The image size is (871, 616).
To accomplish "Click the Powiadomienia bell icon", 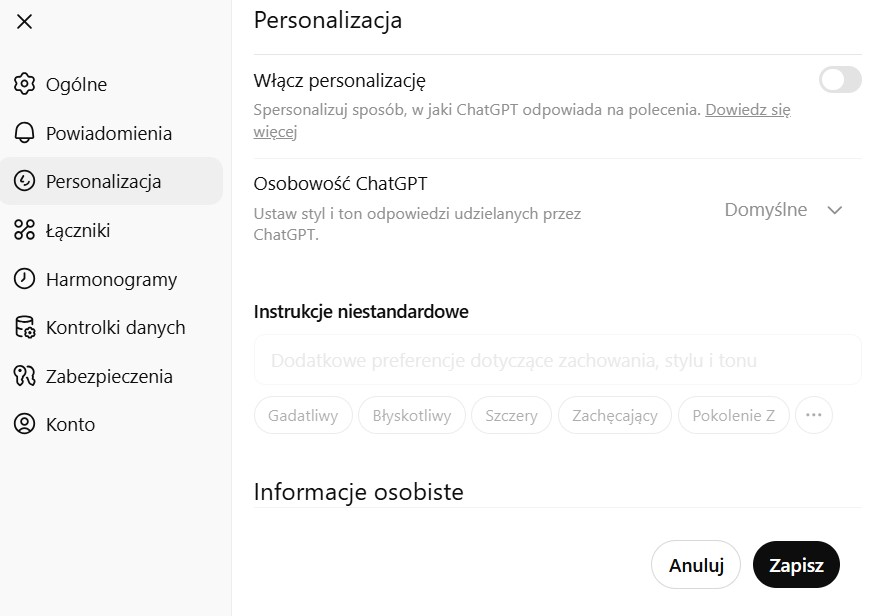I will click(x=24, y=133).
